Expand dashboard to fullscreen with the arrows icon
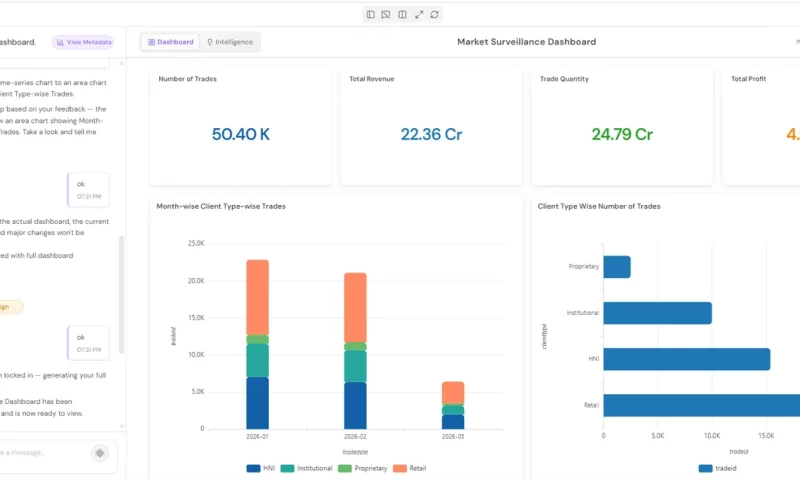Image resolution: width=800 pixels, height=480 pixels. click(419, 15)
